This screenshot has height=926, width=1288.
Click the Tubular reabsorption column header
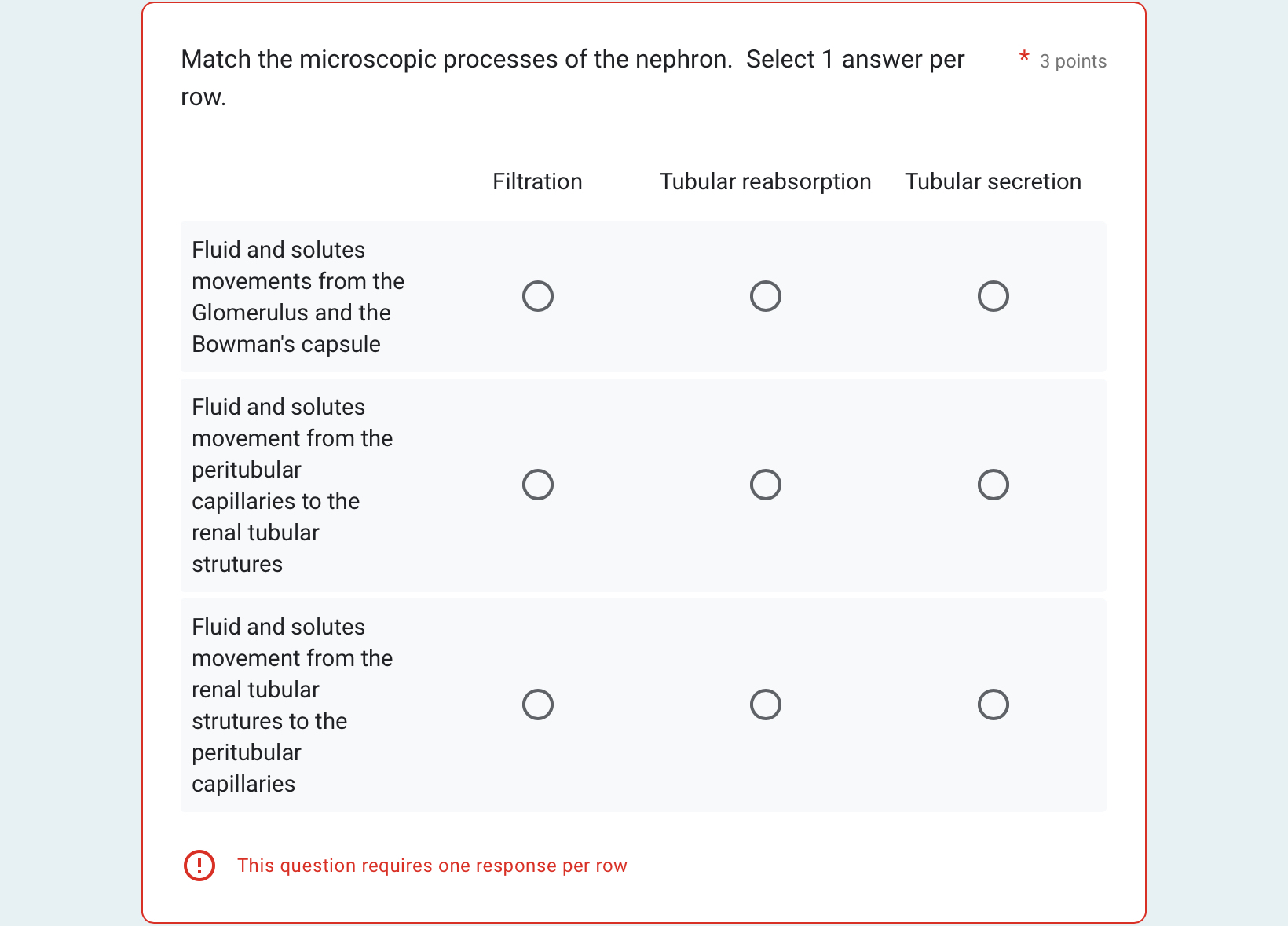765,181
